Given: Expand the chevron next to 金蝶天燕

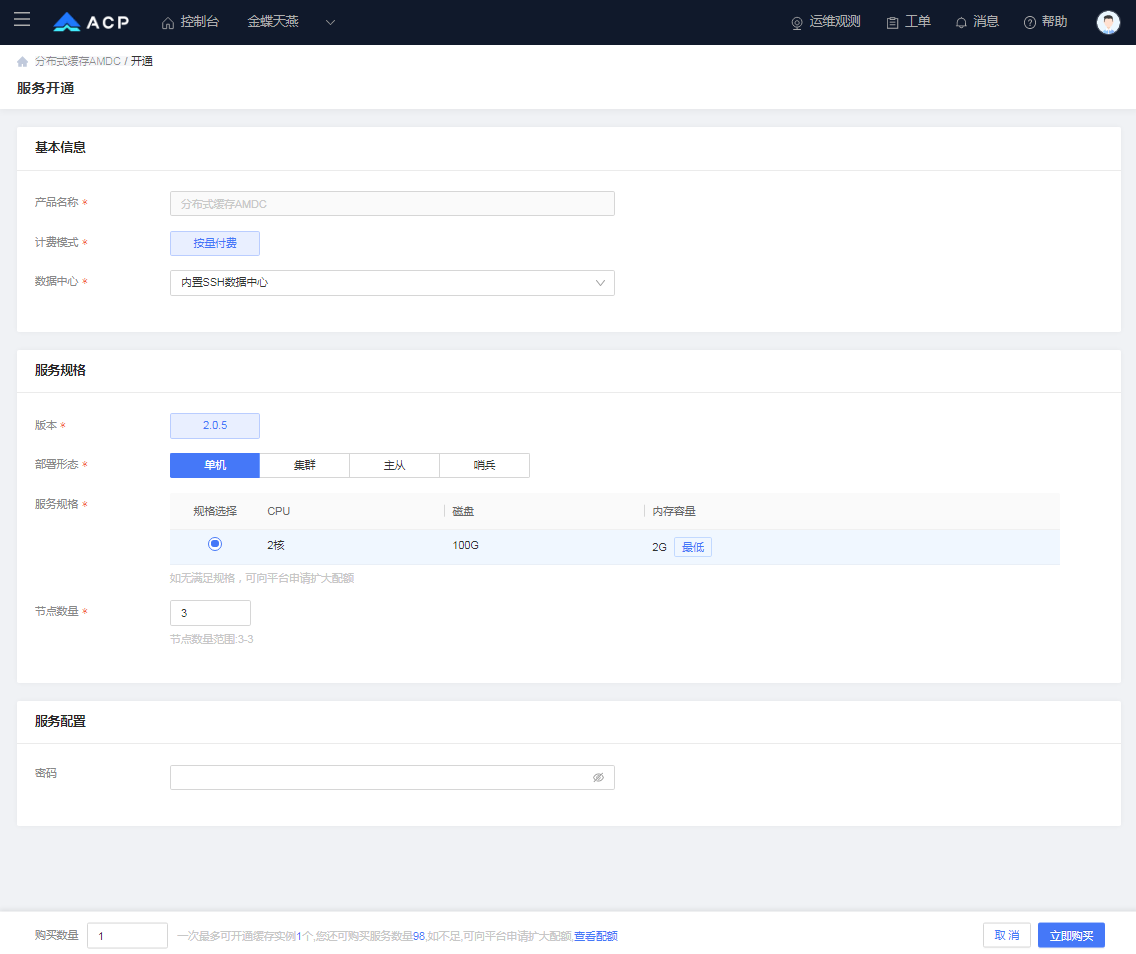Looking at the screenshot, I should [x=330, y=22].
